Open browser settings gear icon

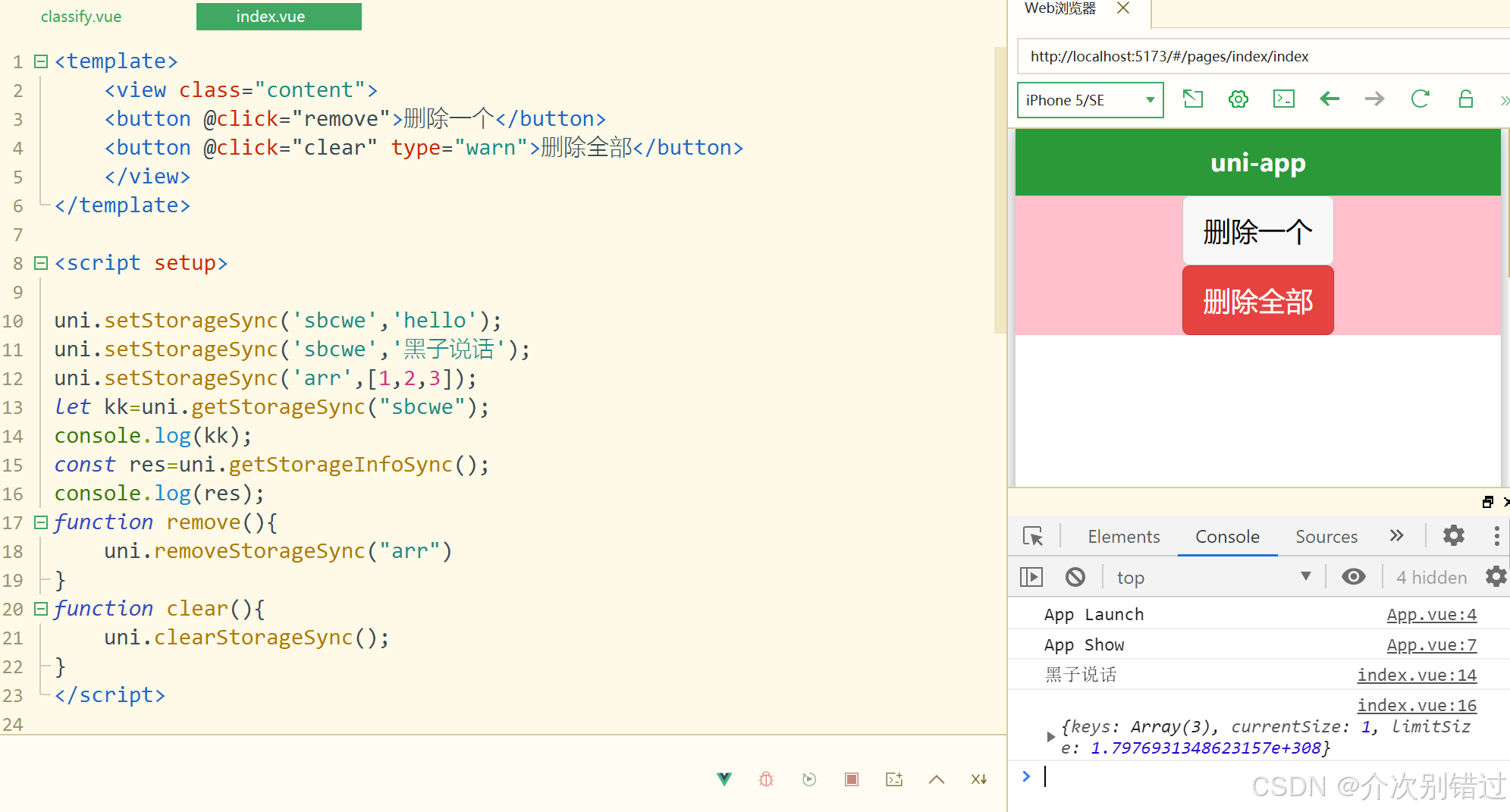[x=1238, y=99]
